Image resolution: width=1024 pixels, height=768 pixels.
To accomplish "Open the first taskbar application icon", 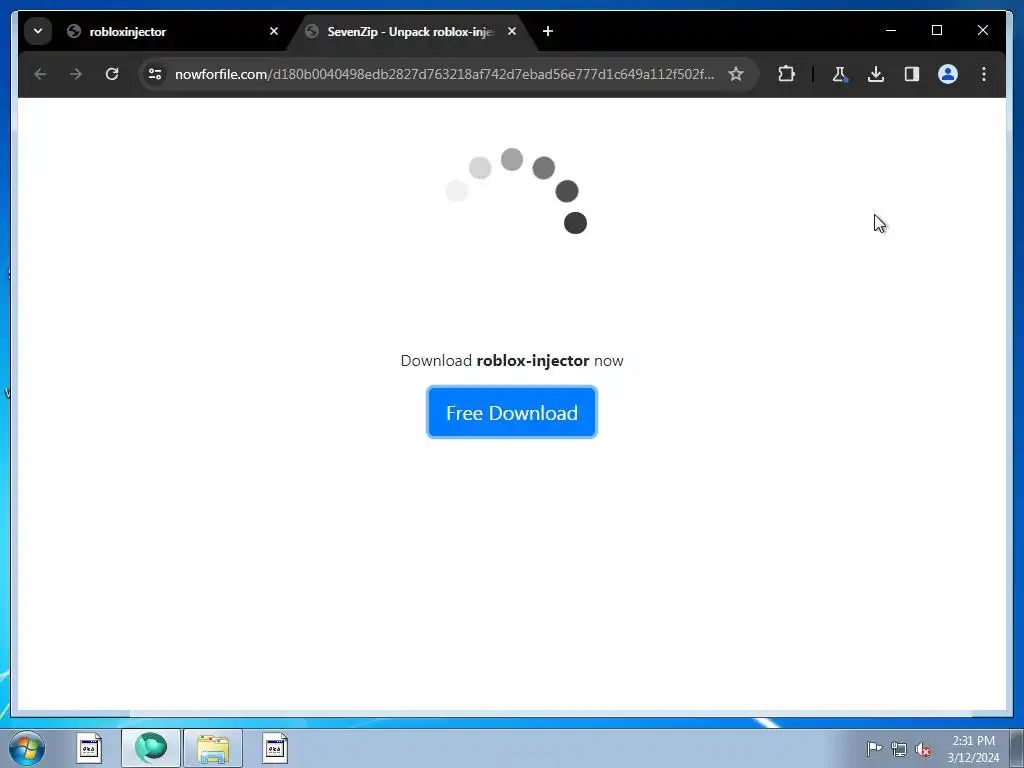I will pyautogui.click(x=89, y=748).
